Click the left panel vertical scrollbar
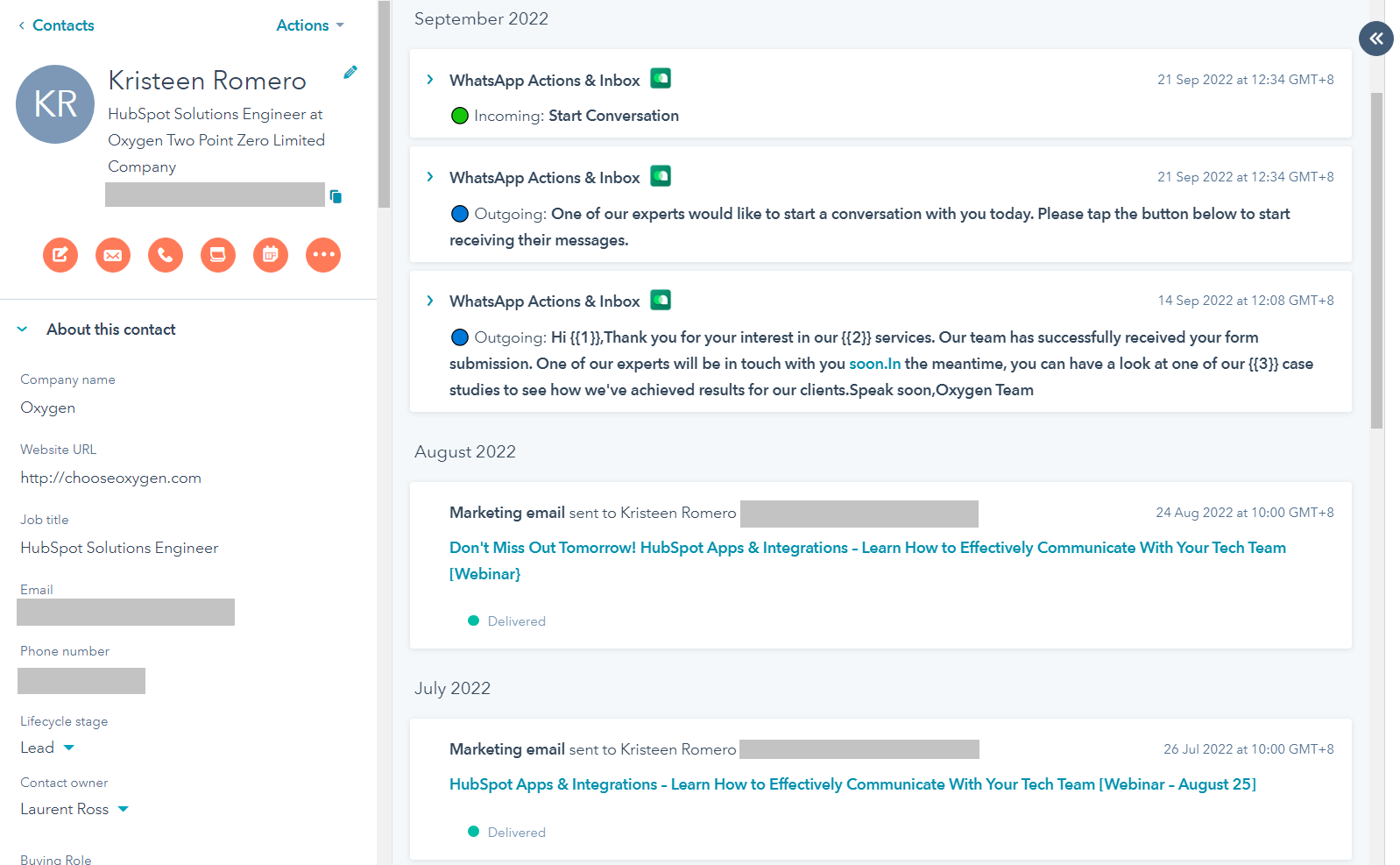Screen dimensions: 1400x865 point(384,105)
